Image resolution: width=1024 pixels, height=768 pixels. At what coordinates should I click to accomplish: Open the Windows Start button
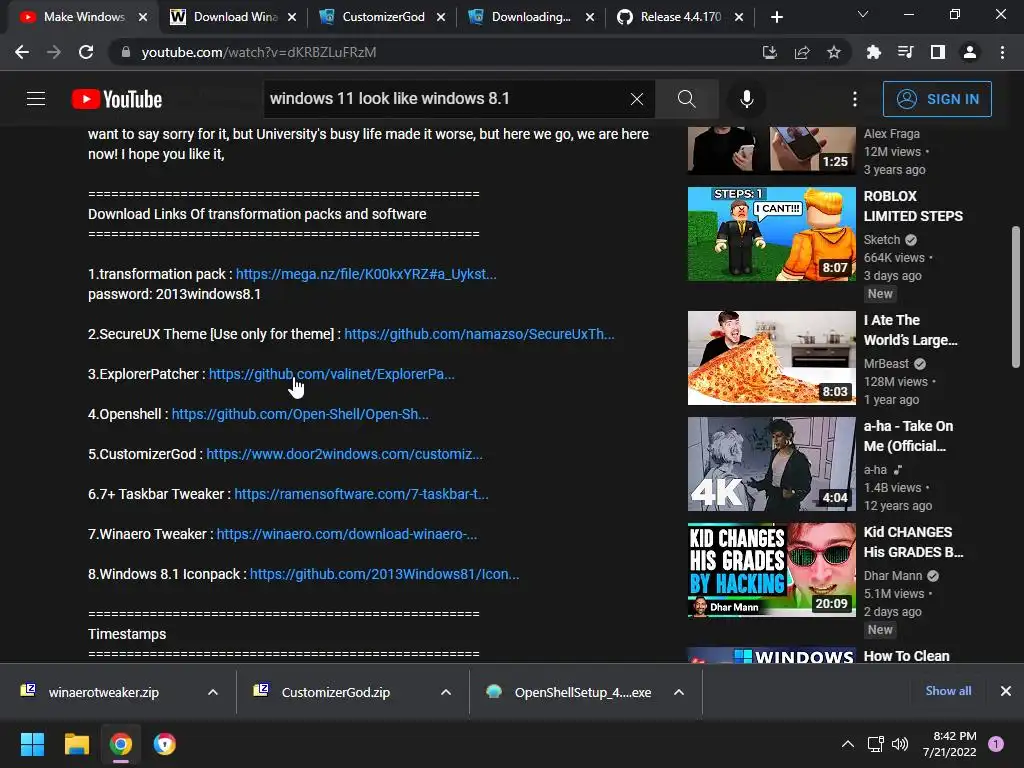pyautogui.click(x=32, y=744)
